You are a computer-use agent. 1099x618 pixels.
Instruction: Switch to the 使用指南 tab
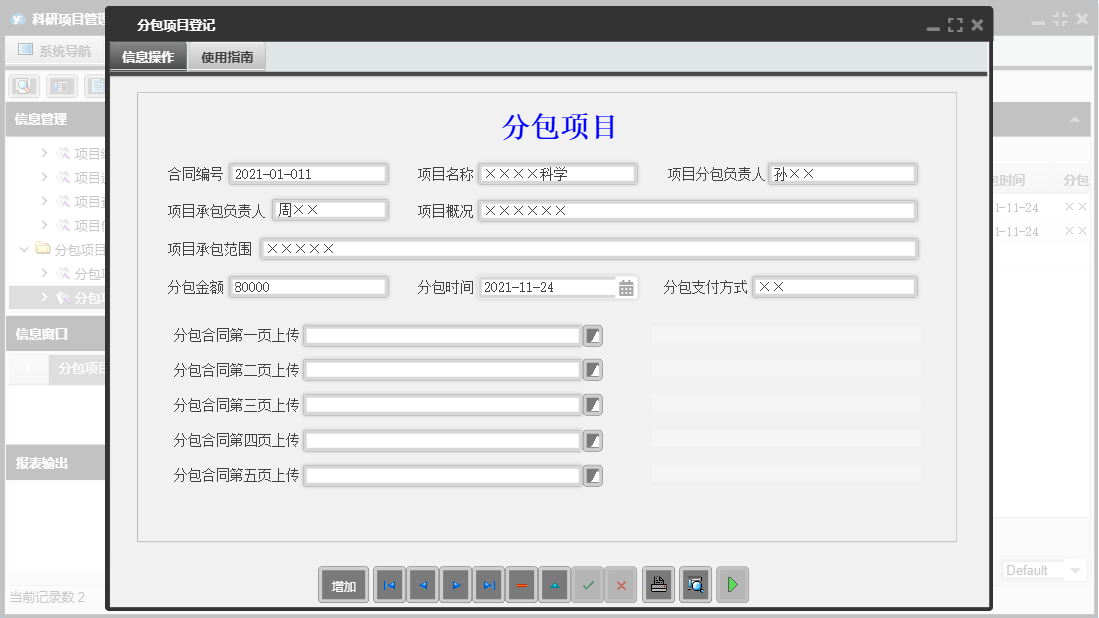point(226,57)
